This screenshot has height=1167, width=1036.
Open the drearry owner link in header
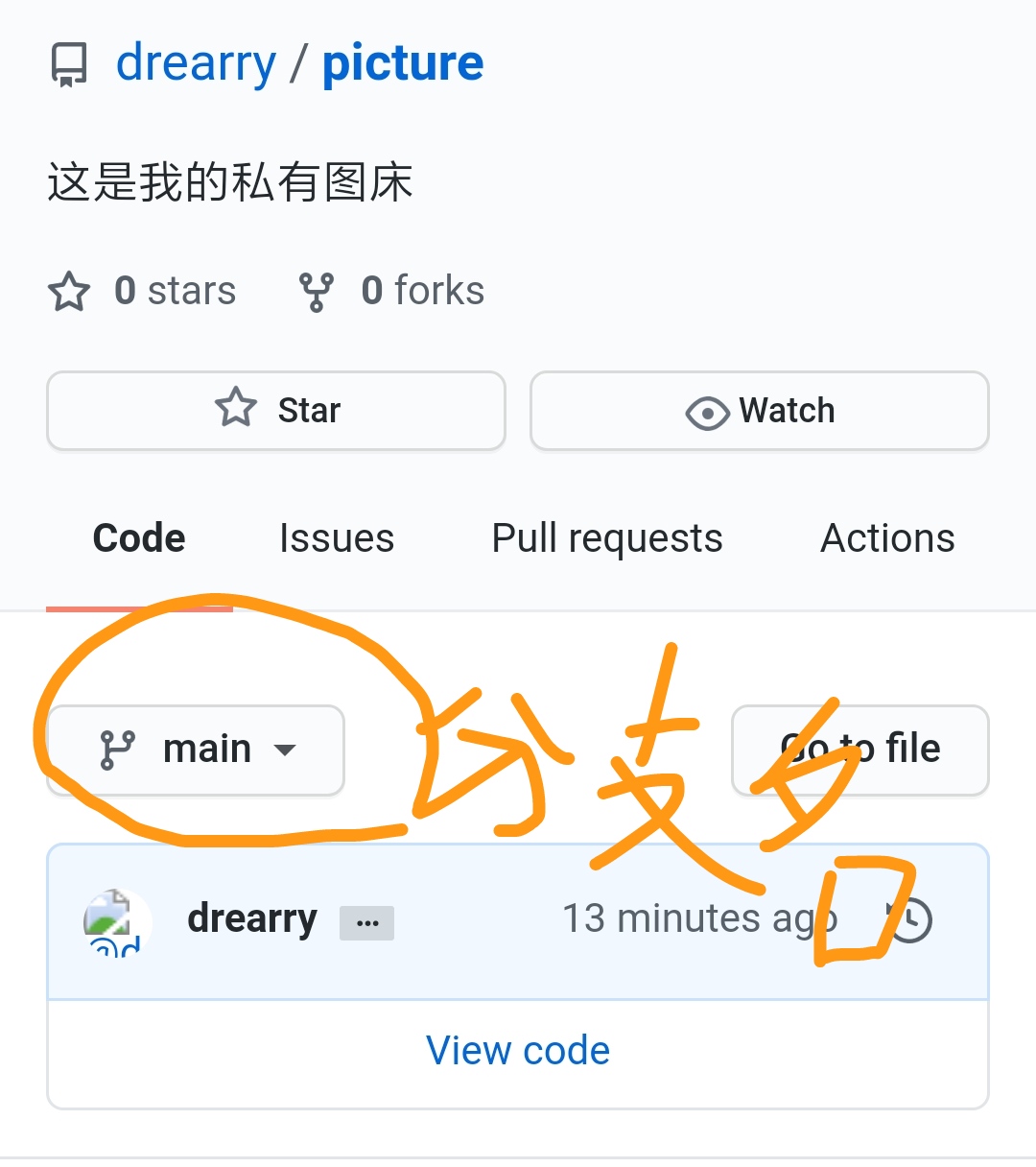click(196, 64)
